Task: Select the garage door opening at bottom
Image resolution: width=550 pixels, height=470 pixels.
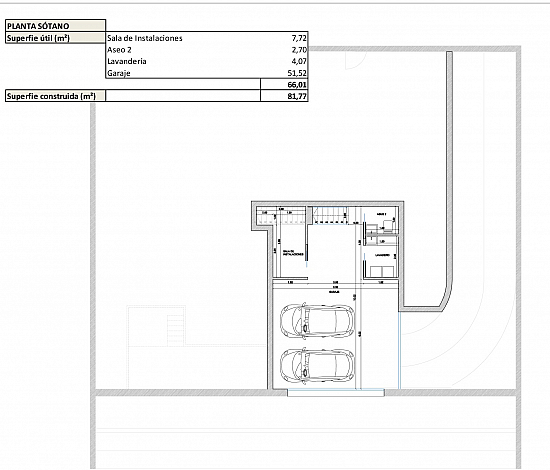Action: pyautogui.click(x=336, y=393)
